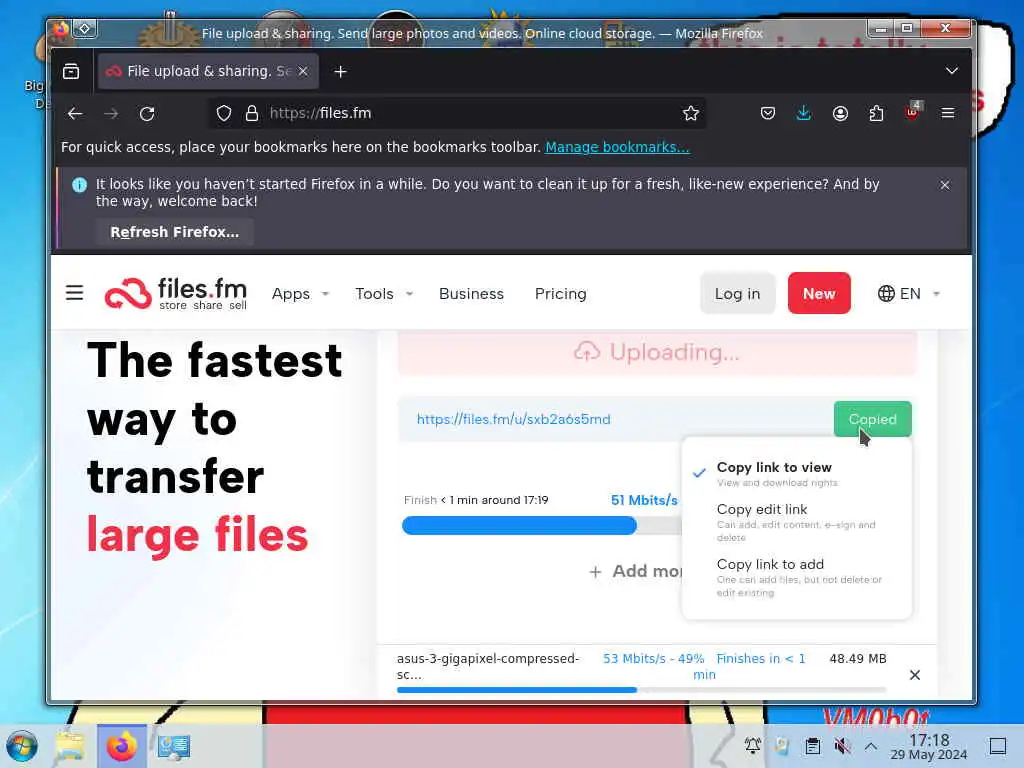1024x768 pixels.
Task: Cancel the asus-3-gigapixel file upload
Action: [x=914, y=675]
